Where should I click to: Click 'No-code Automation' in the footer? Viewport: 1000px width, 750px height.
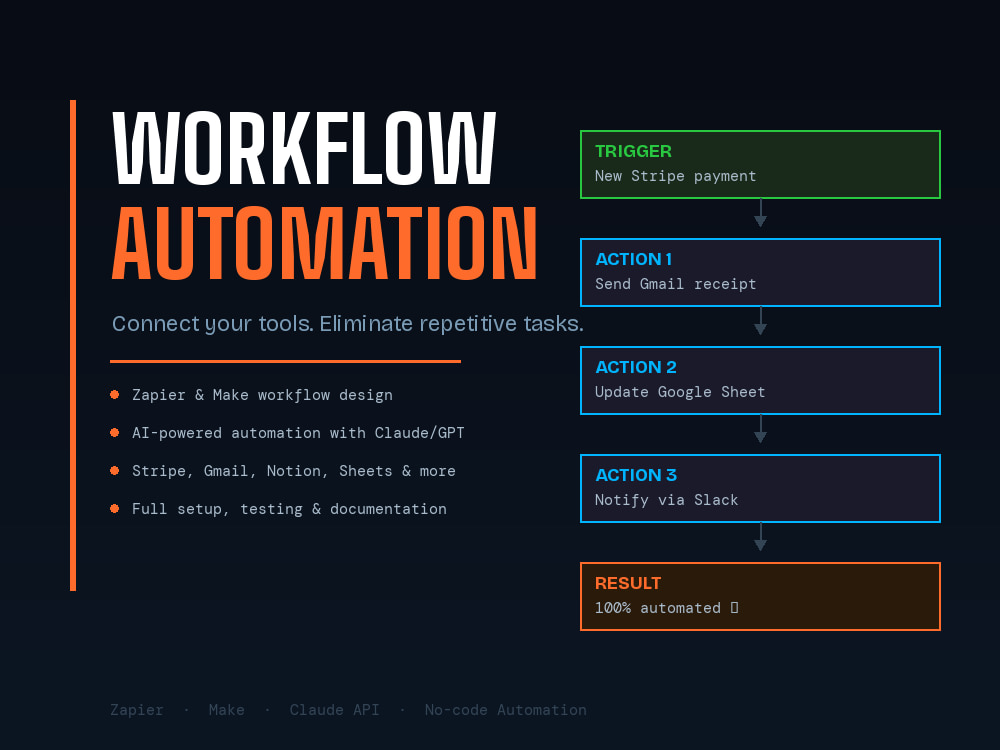(x=506, y=710)
